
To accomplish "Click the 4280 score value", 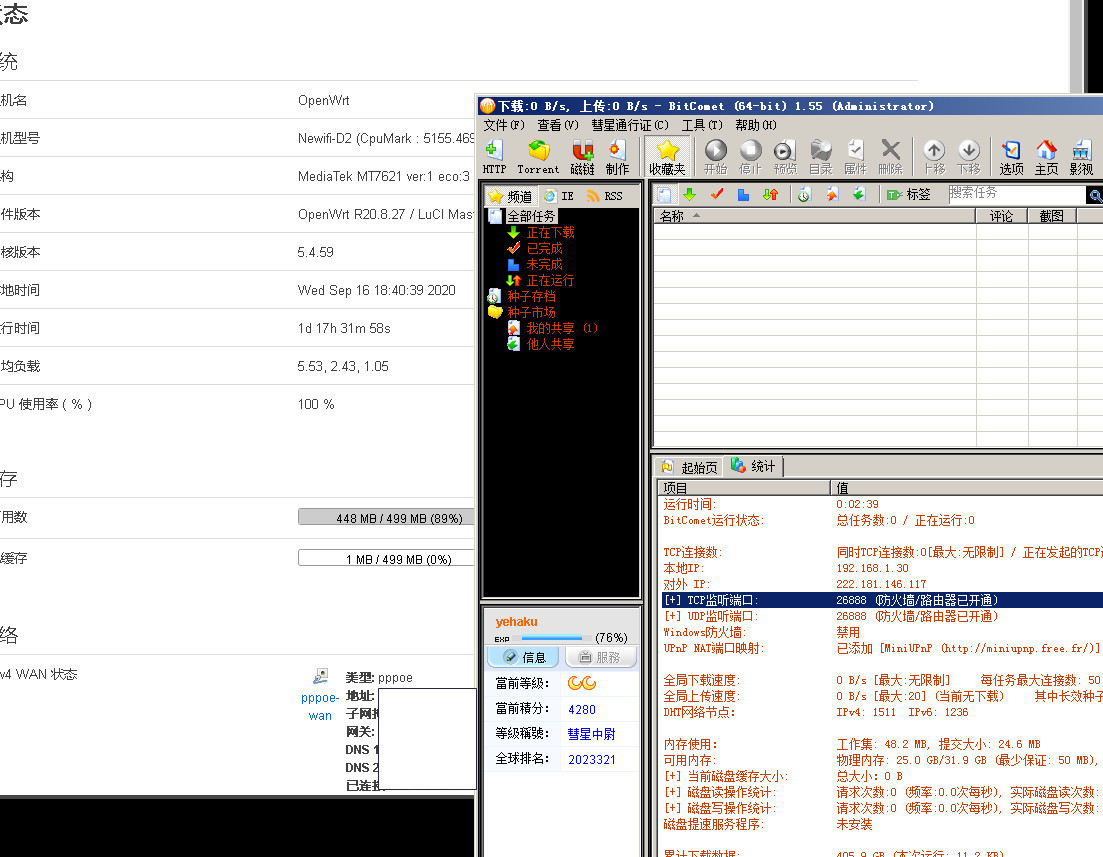I will tap(582, 710).
